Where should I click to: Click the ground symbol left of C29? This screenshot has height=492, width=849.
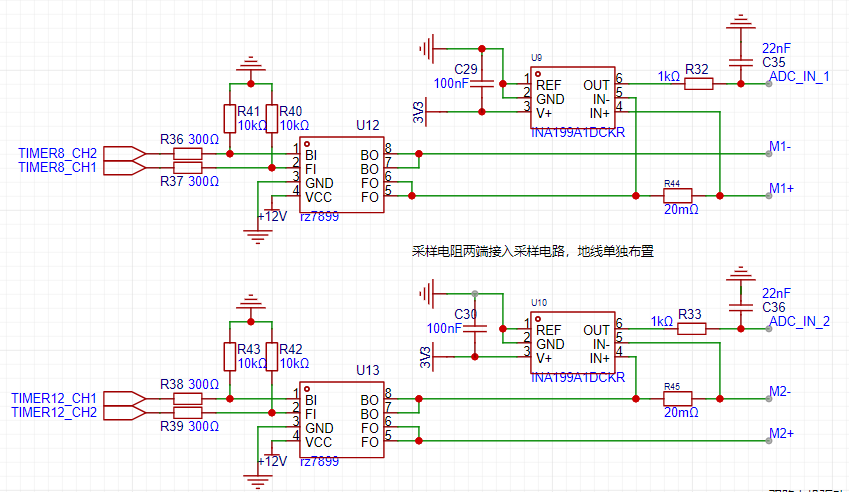coord(427,49)
